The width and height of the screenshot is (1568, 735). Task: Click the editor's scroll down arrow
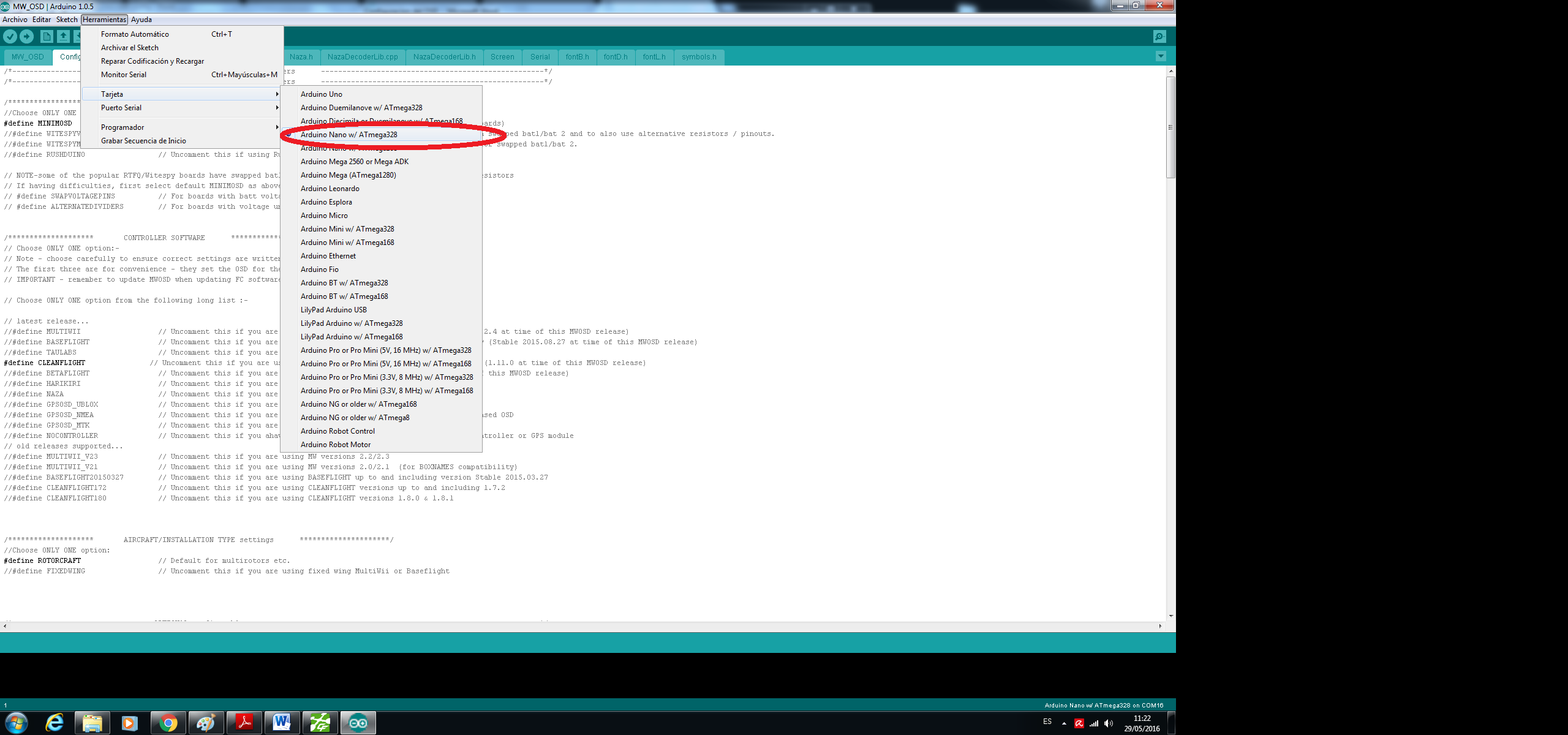(x=1170, y=616)
